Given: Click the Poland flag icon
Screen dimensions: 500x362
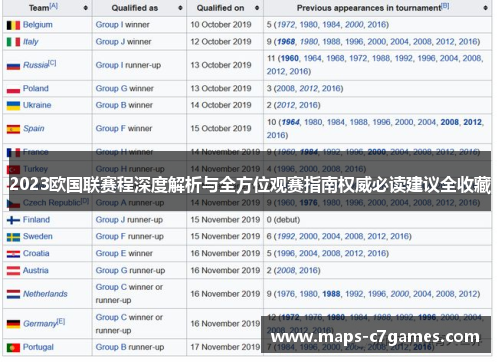Looking at the screenshot, I should click(x=13, y=89).
